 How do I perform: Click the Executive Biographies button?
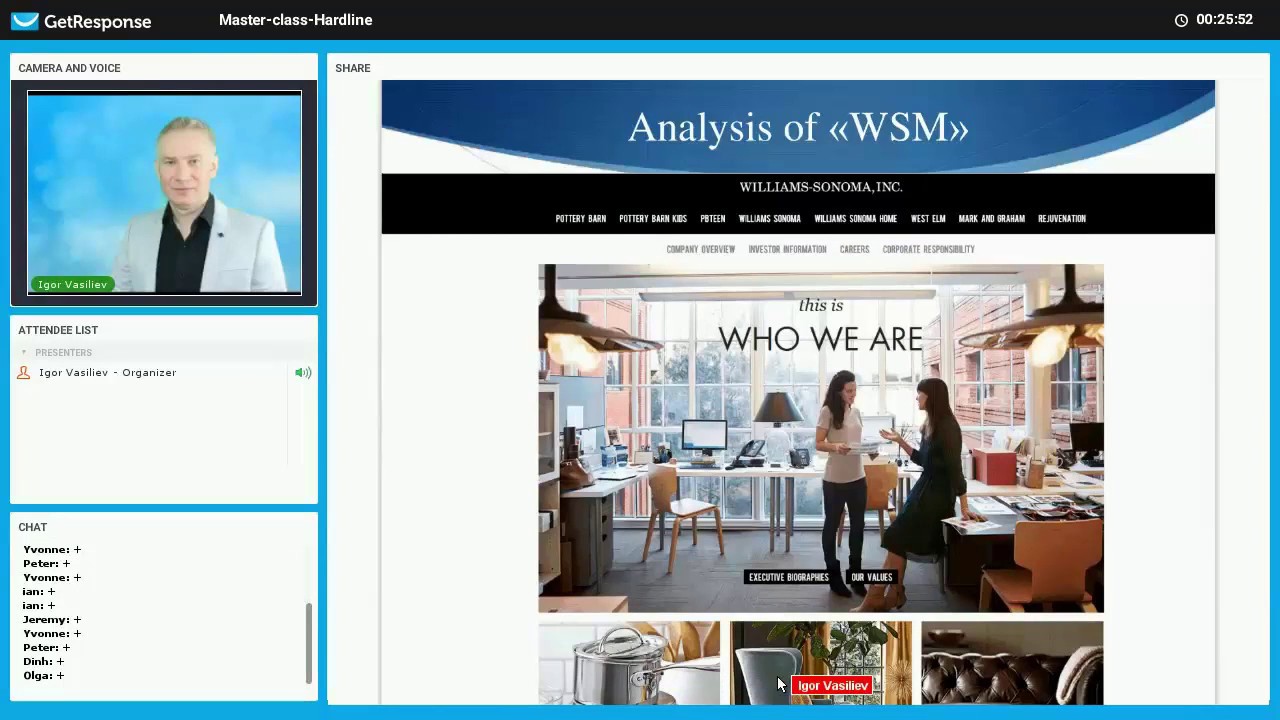tap(789, 577)
